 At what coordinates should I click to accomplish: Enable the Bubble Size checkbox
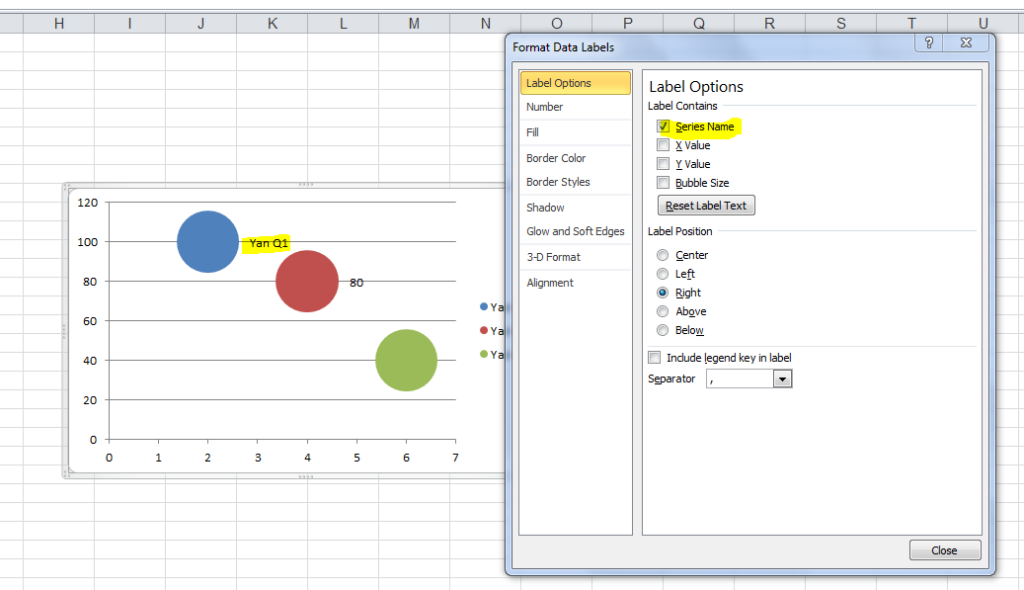pyautogui.click(x=663, y=183)
